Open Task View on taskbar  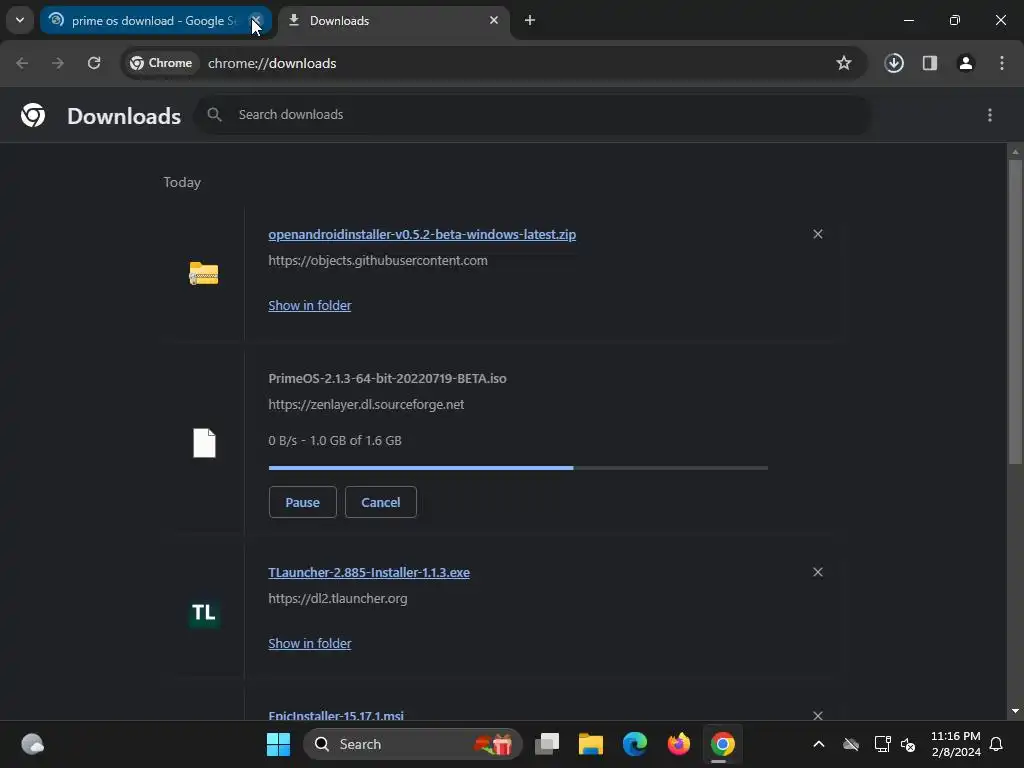point(547,744)
